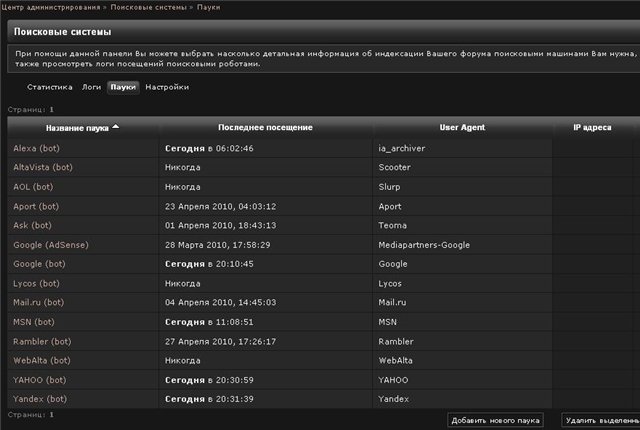Open the Alexa (bot) spider
Screen dimensions: 640x430
pyautogui.click(x=36, y=149)
